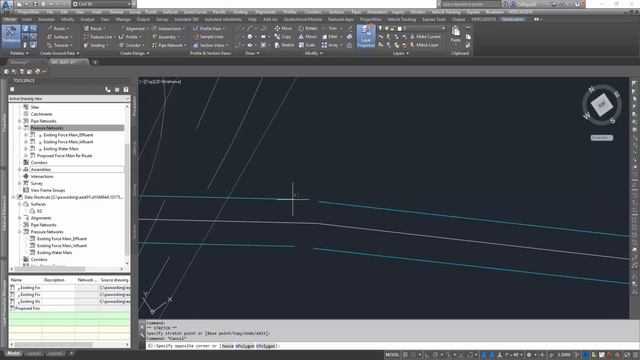Select Pipe Networks under Active Drawing

click(43, 121)
